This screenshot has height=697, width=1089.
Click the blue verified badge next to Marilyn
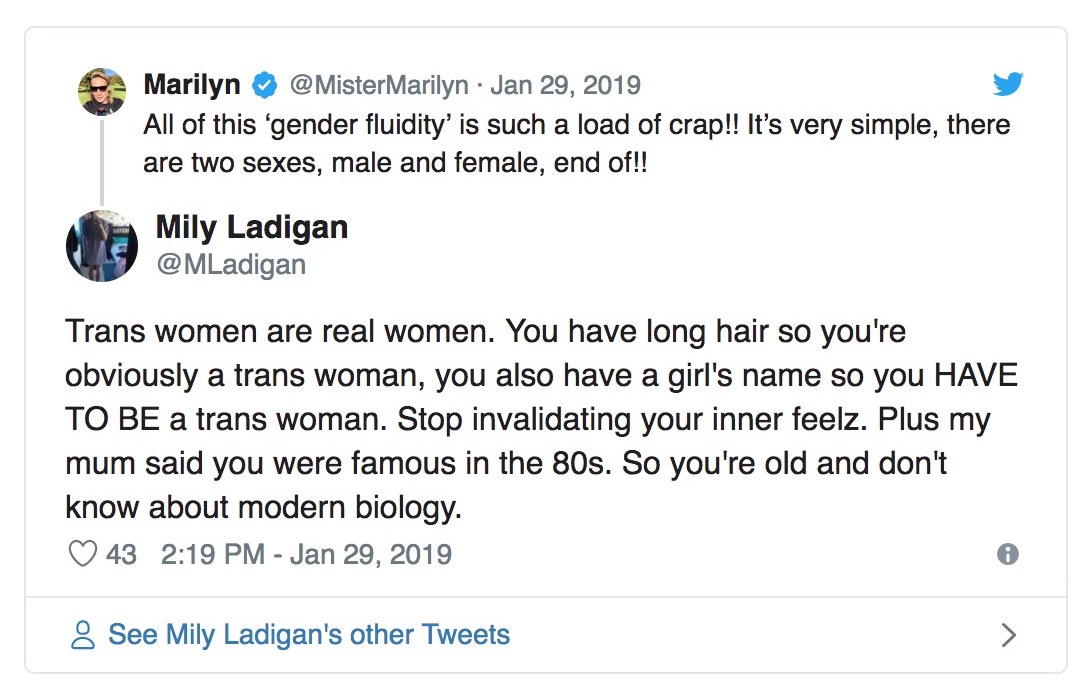(265, 85)
